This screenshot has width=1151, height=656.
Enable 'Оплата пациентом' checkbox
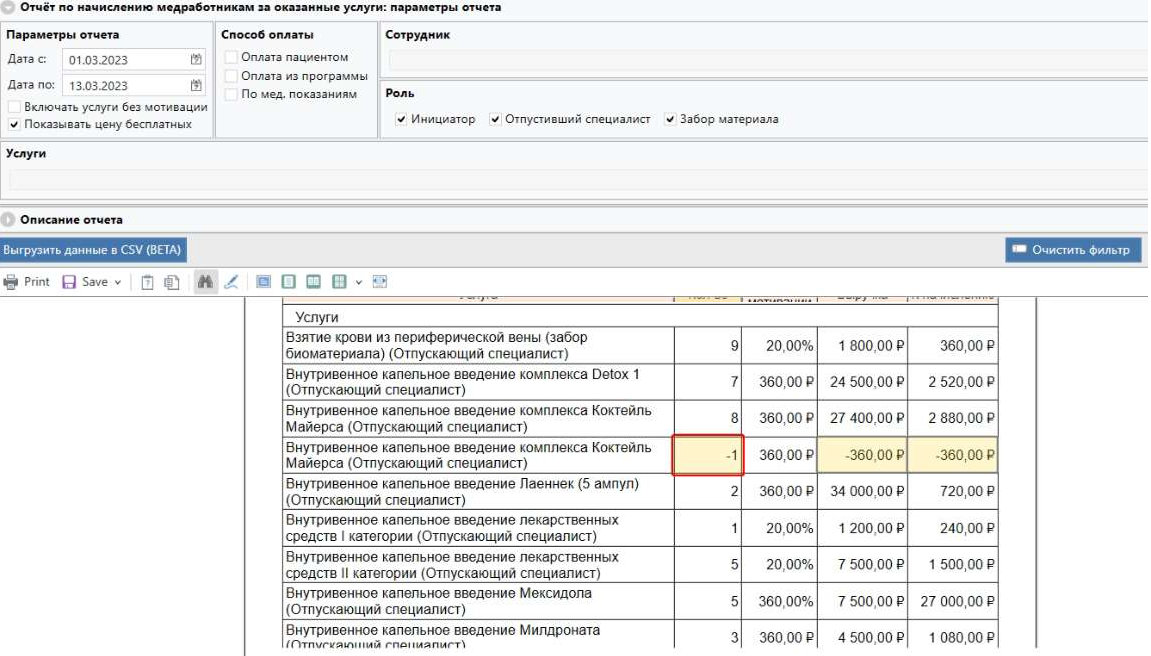232,58
